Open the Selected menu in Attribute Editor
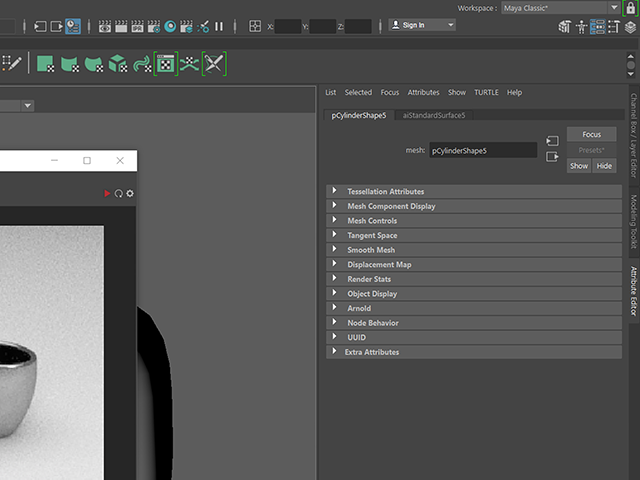The image size is (640, 480). [x=358, y=93]
